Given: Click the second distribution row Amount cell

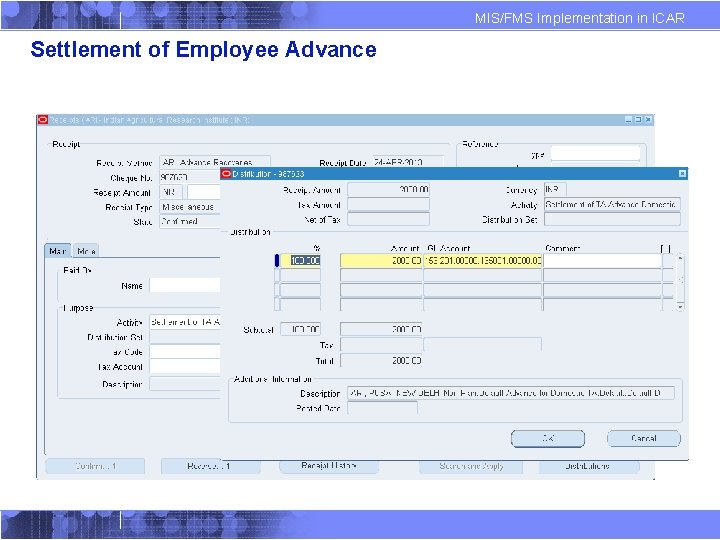Looking at the screenshot, I should pos(381,275).
